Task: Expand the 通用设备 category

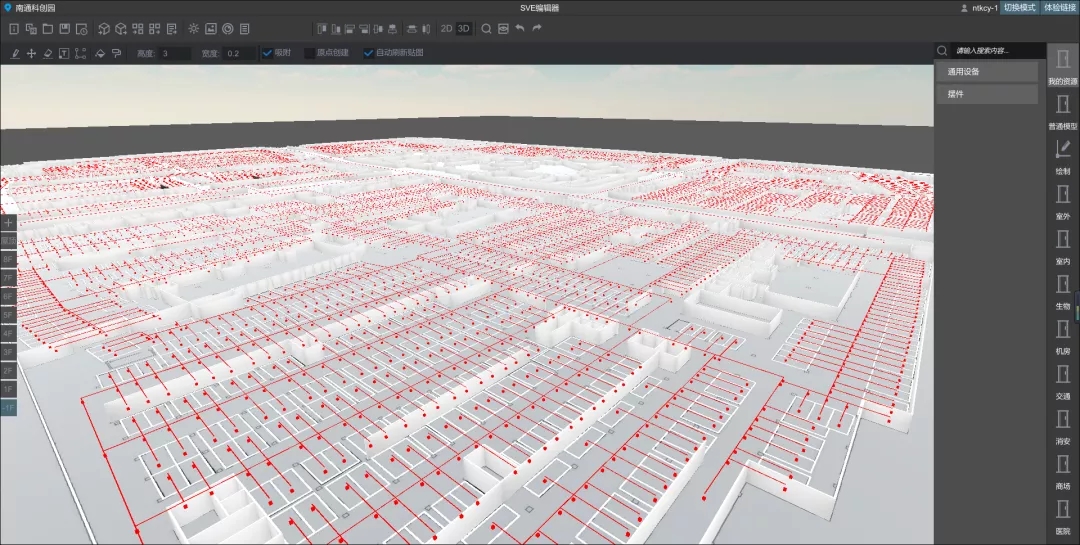Action: (x=987, y=72)
